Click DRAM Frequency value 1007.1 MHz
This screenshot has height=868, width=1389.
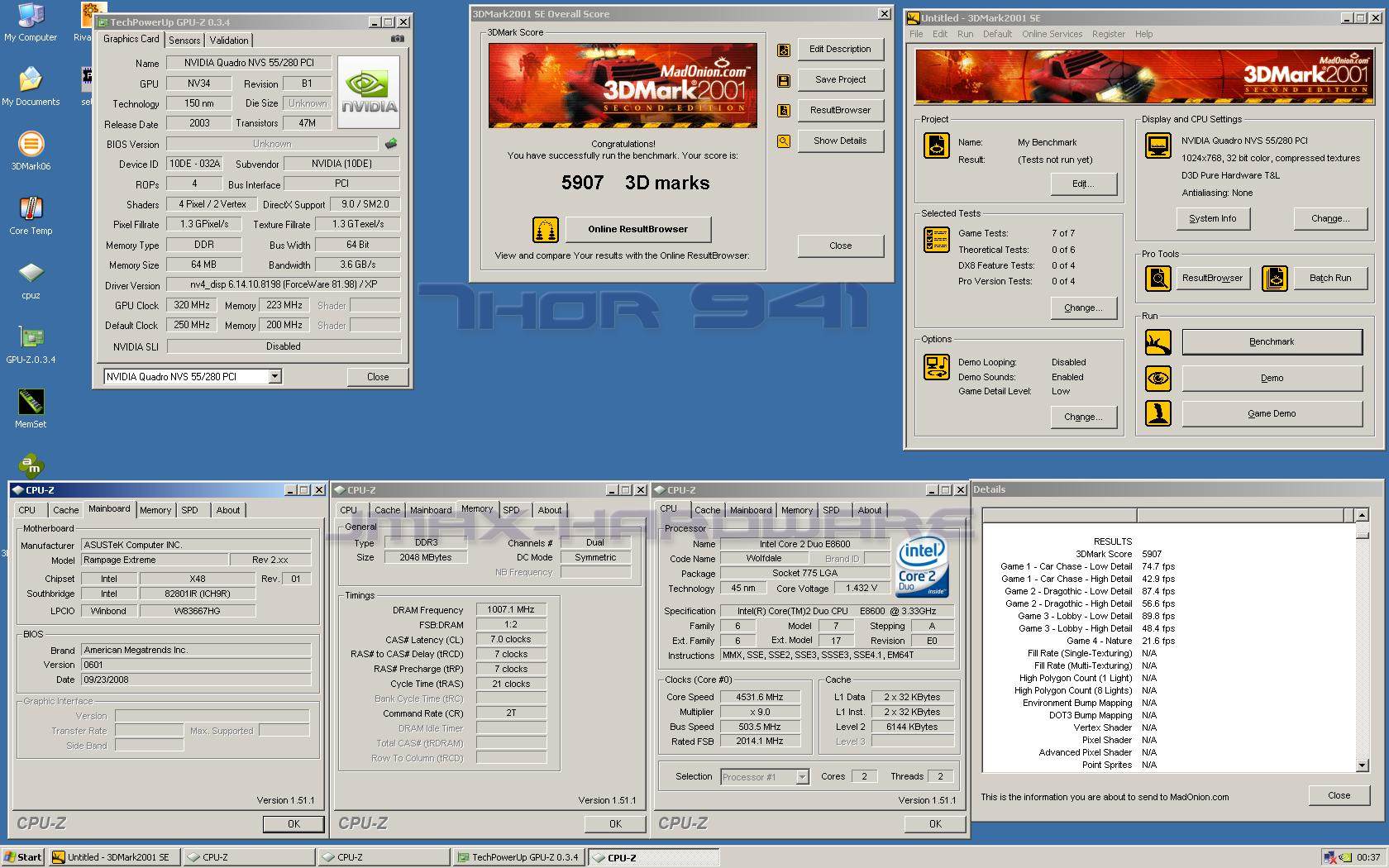(511, 610)
